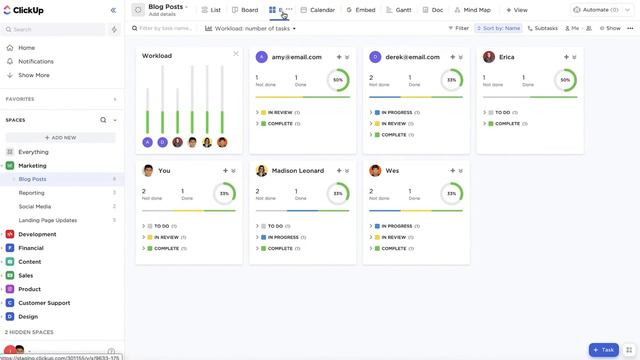Viewport: 640px width, 360px height.
Task: Select Everything in Spaces
Action: pos(33,152)
